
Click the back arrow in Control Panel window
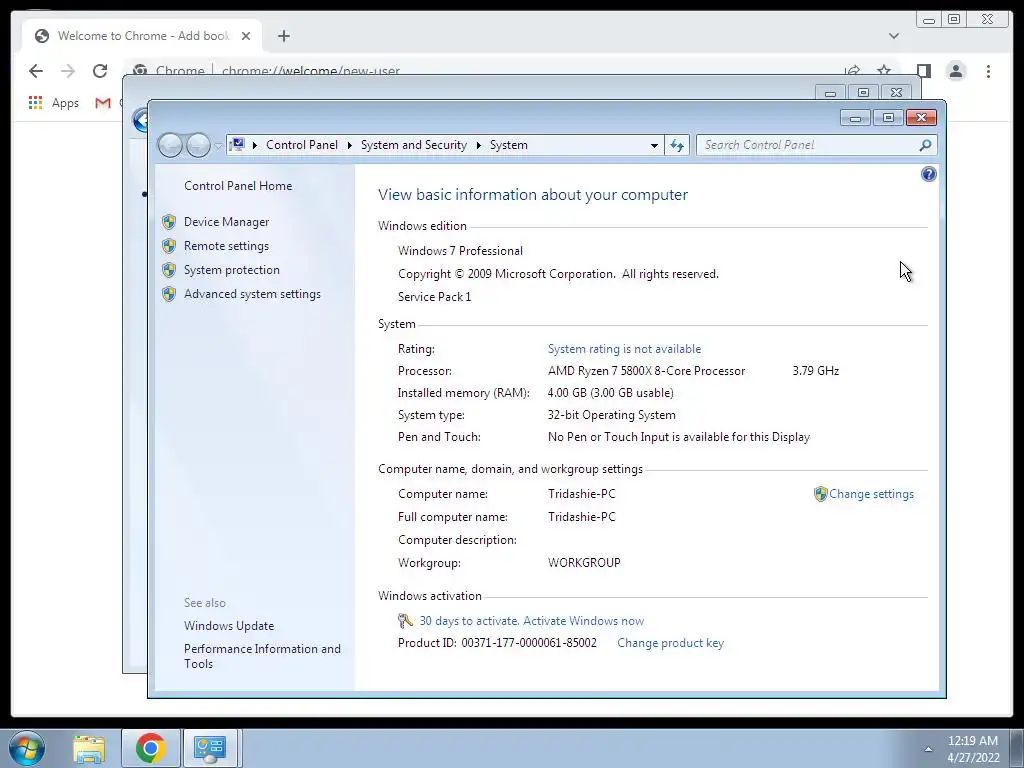[x=170, y=145]
